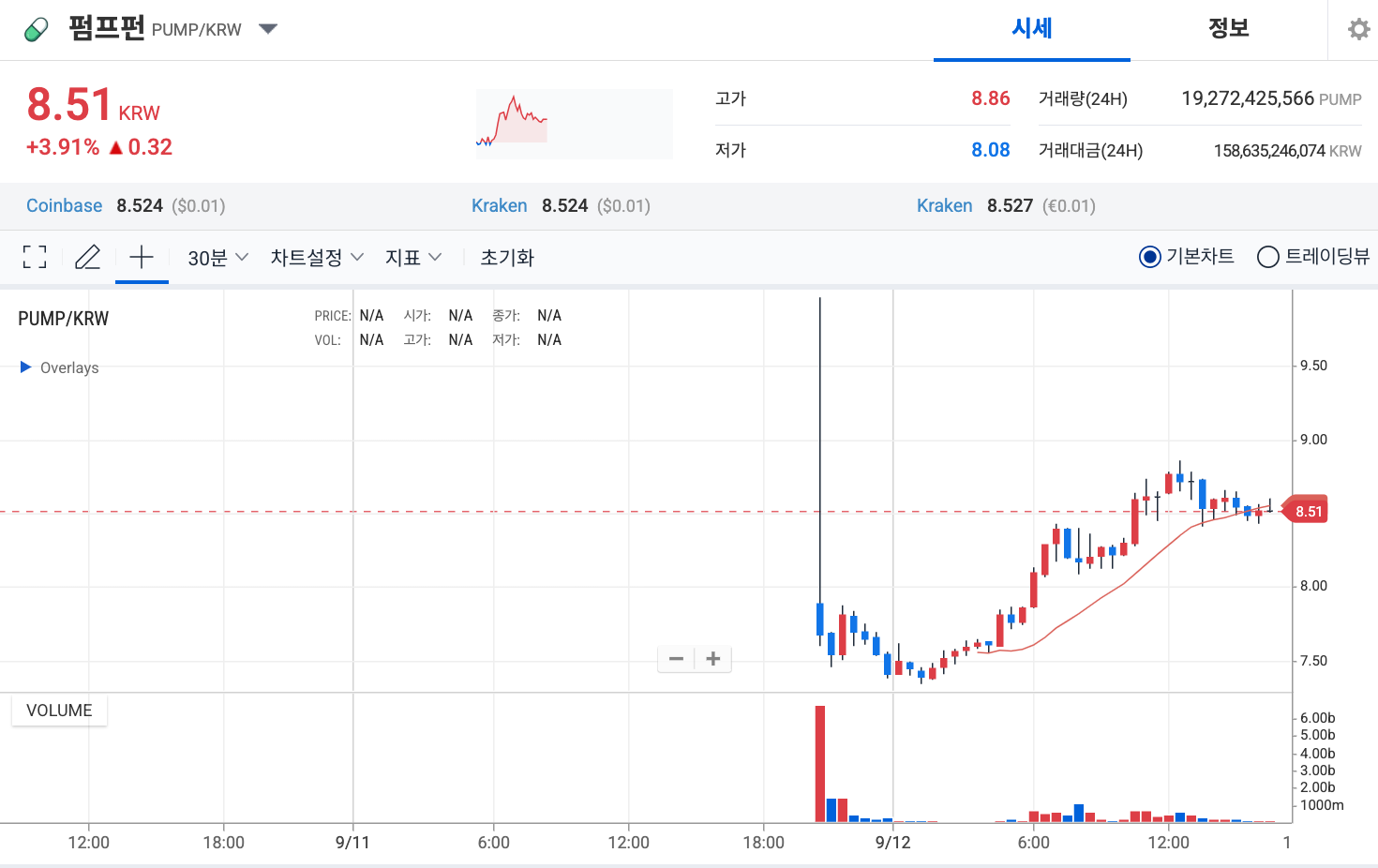1378x868 pixels.
Task: Expand the coin selector arrow beside PUMP/KRW
Action: [x=267, y=29]
